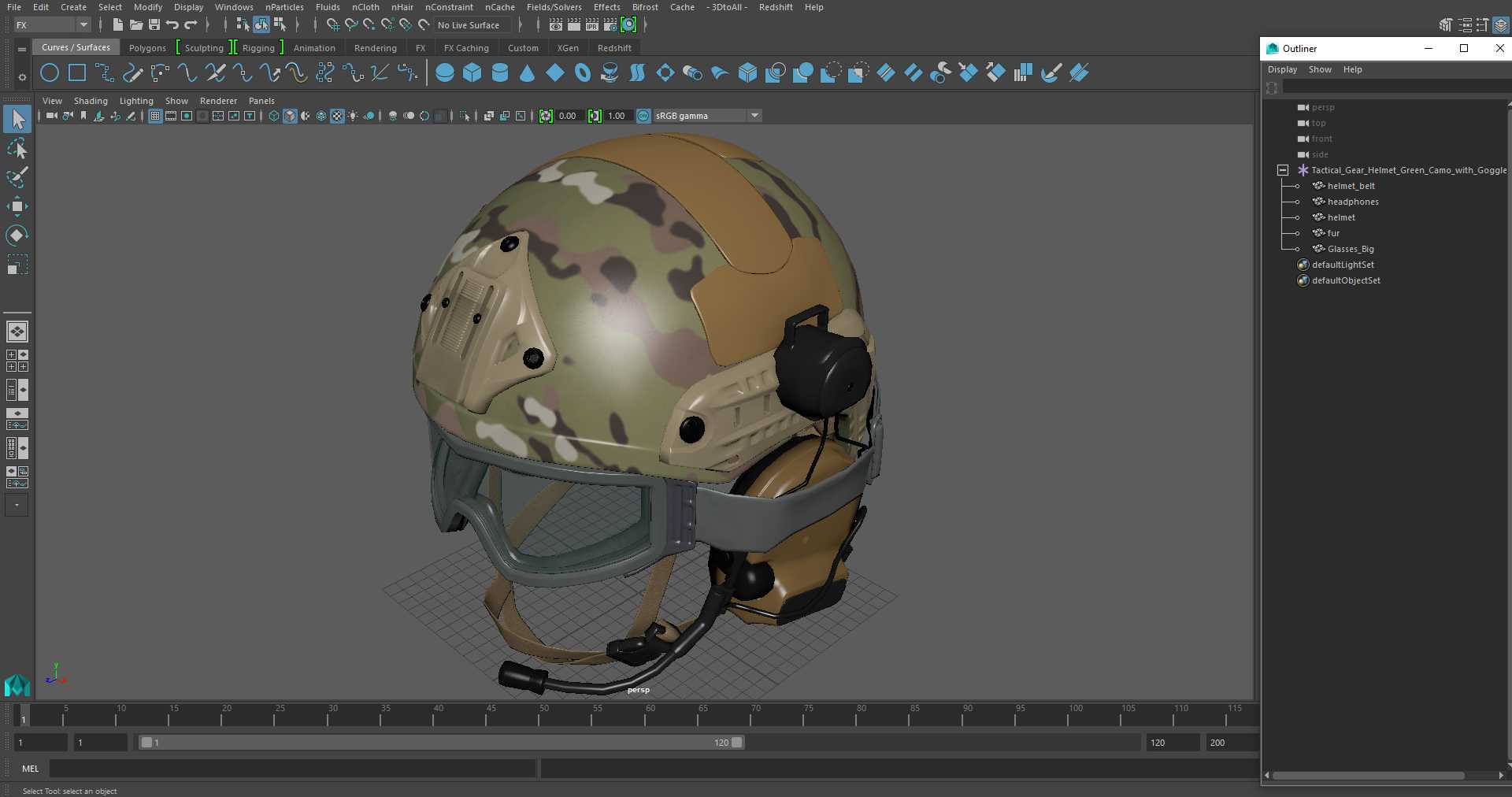This screenshot has width=1512, height=797.
Task: Click the NURBS Plane shelf icon
Action: [555, 73]
